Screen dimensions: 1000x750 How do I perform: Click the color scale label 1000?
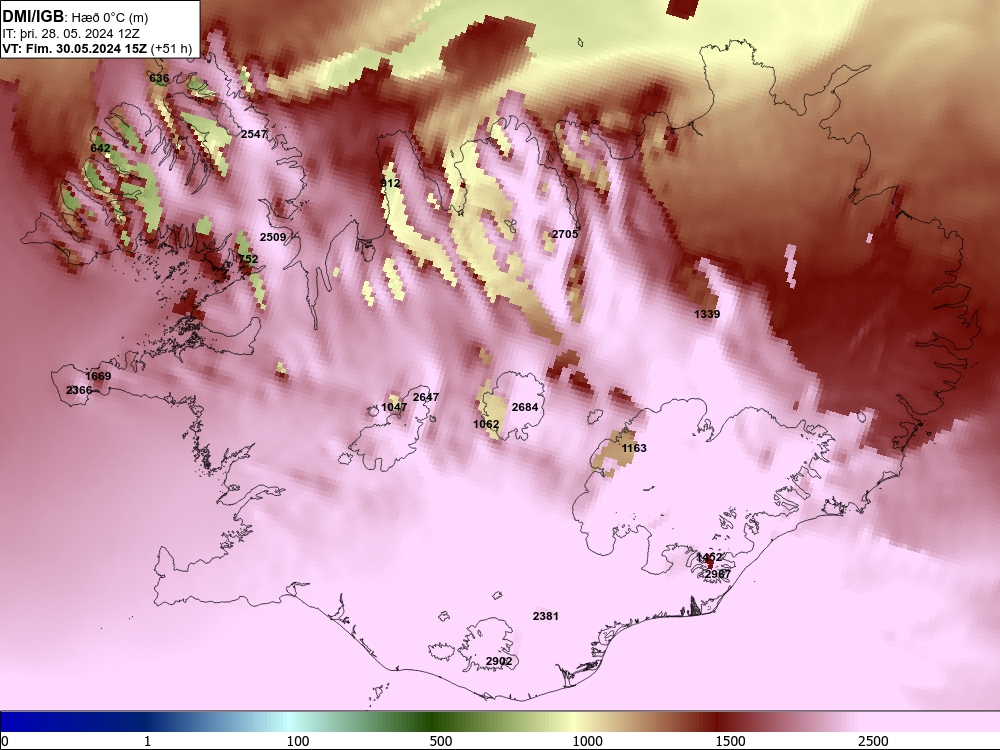point(587,742)
